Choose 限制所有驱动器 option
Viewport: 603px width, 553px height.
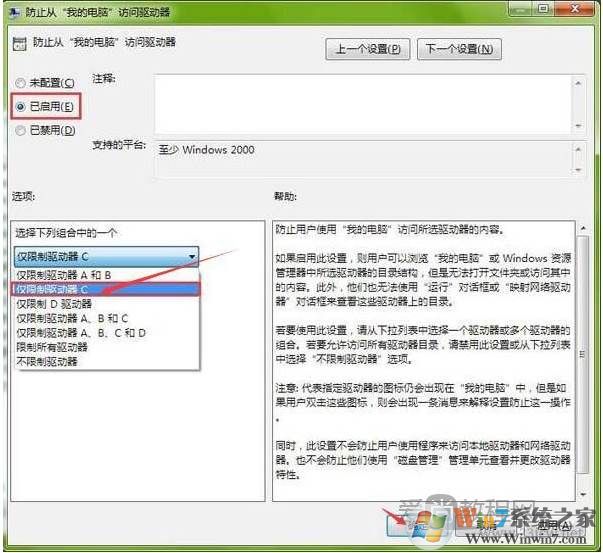pos(107,347)
